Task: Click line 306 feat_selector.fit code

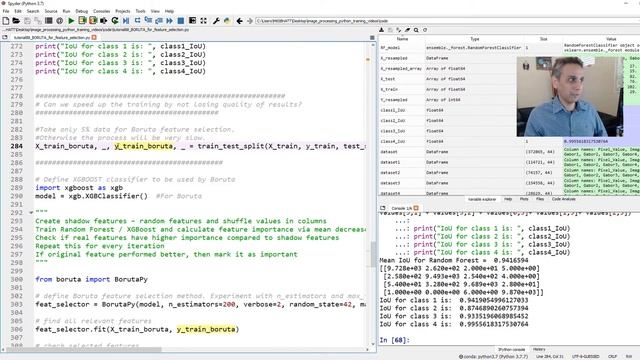Action: pyautogui.click(x=137, y=329)
